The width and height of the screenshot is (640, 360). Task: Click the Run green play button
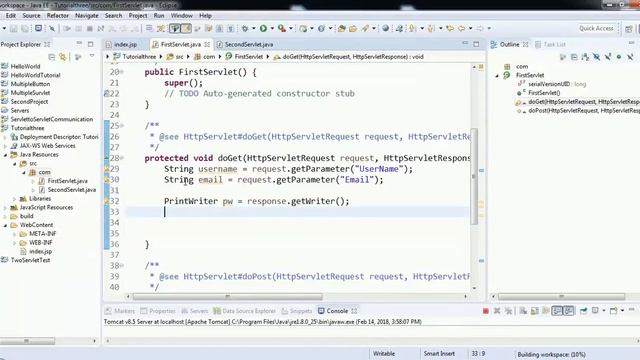tap(263, 28)
